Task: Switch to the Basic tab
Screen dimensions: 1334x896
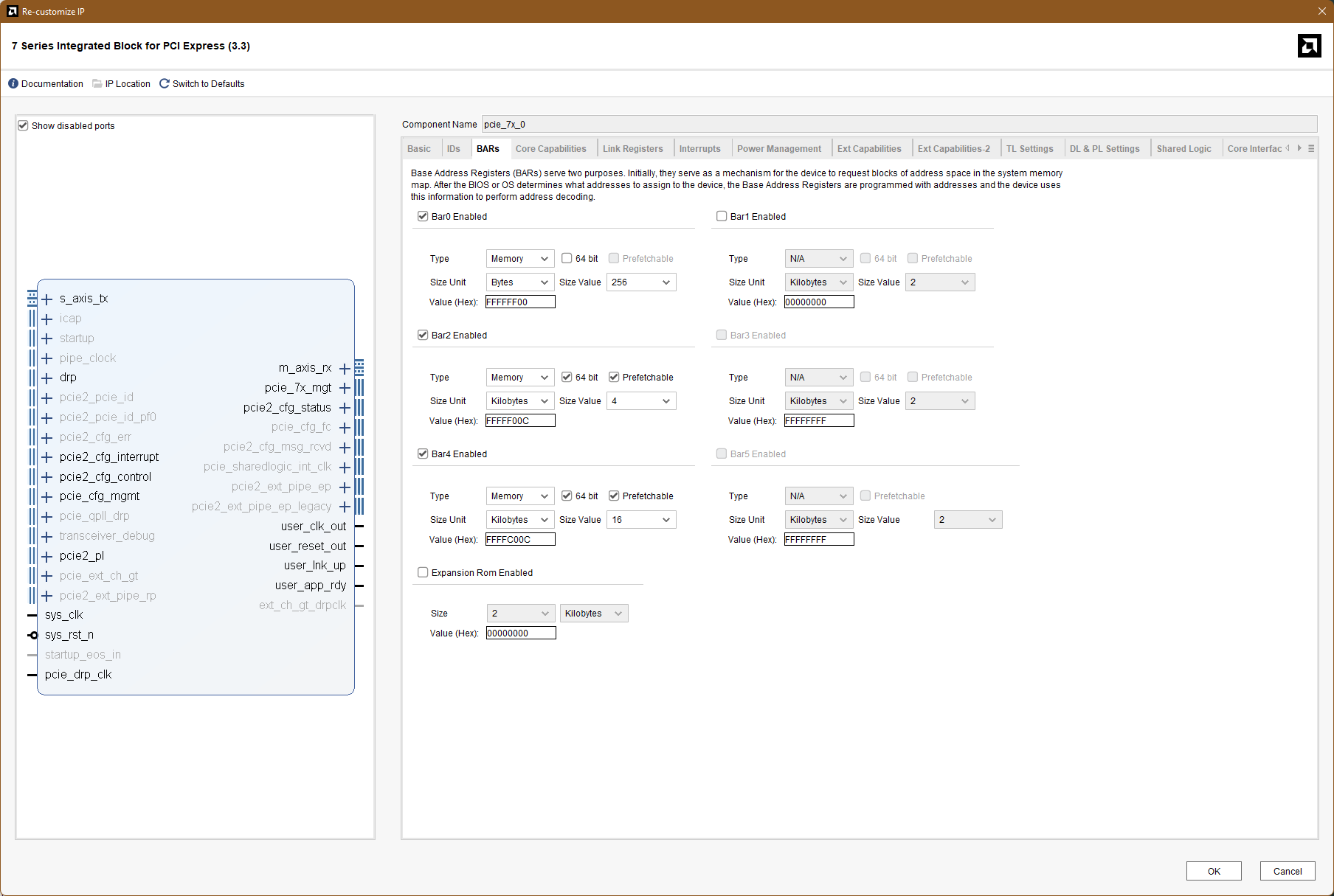Action: [x=419, y=149]
